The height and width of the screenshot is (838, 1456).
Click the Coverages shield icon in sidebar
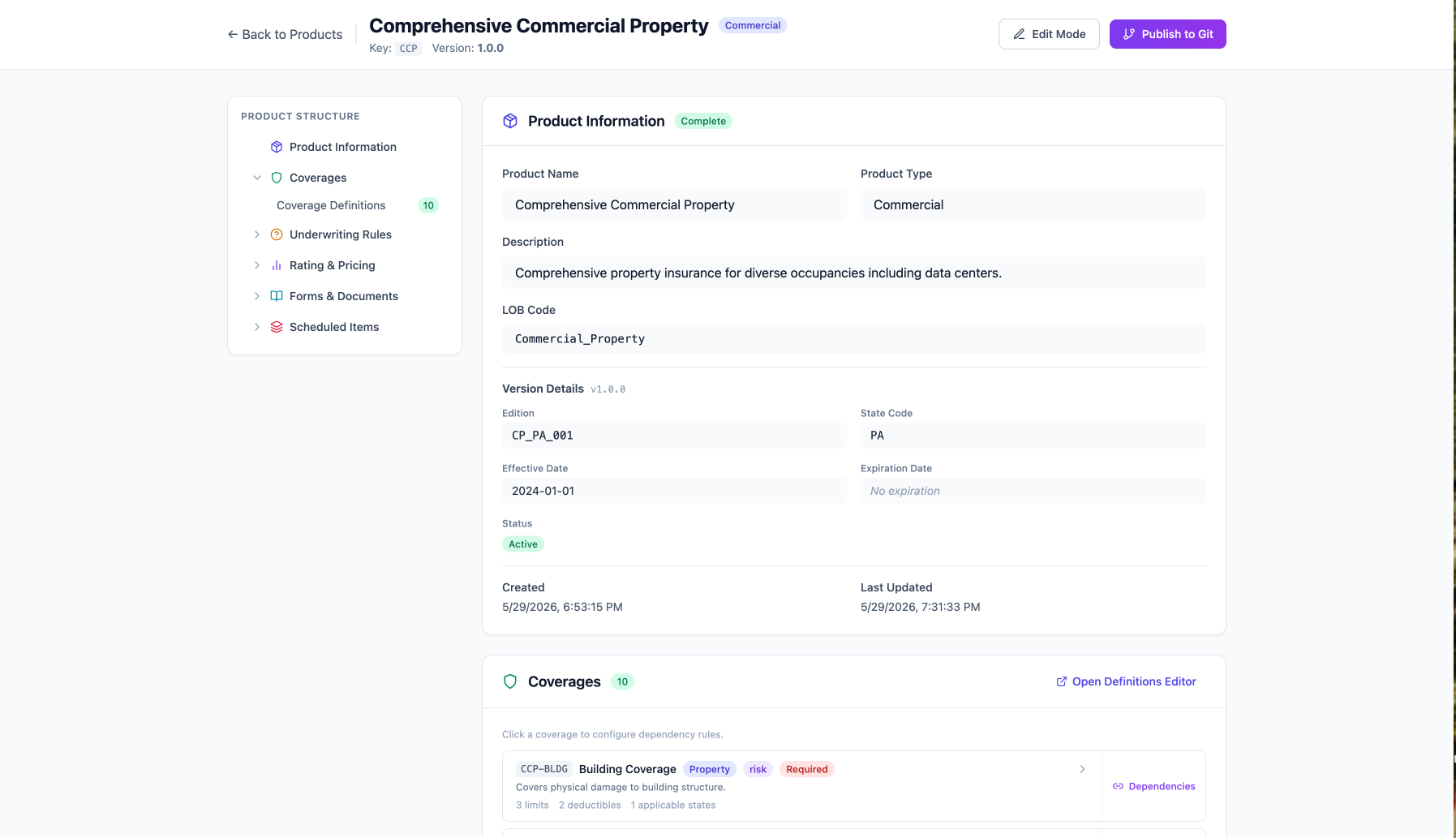point(277,178)
